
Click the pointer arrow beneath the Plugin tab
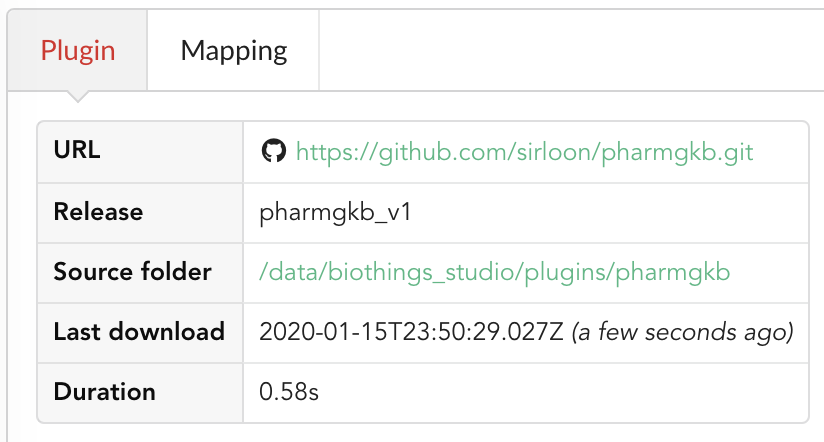pyautogui.click(x=78, y=96)
